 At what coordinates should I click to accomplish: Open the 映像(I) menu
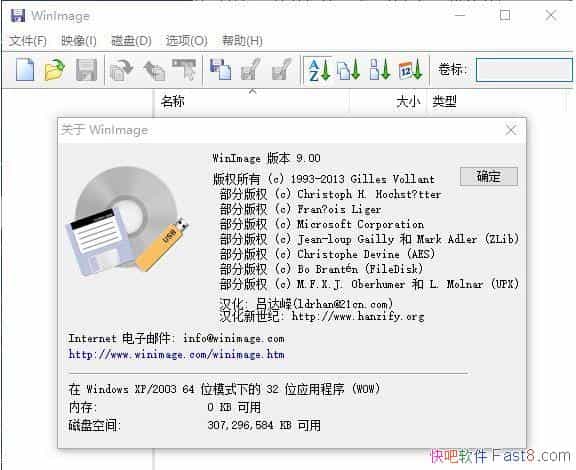coord(79,41)
